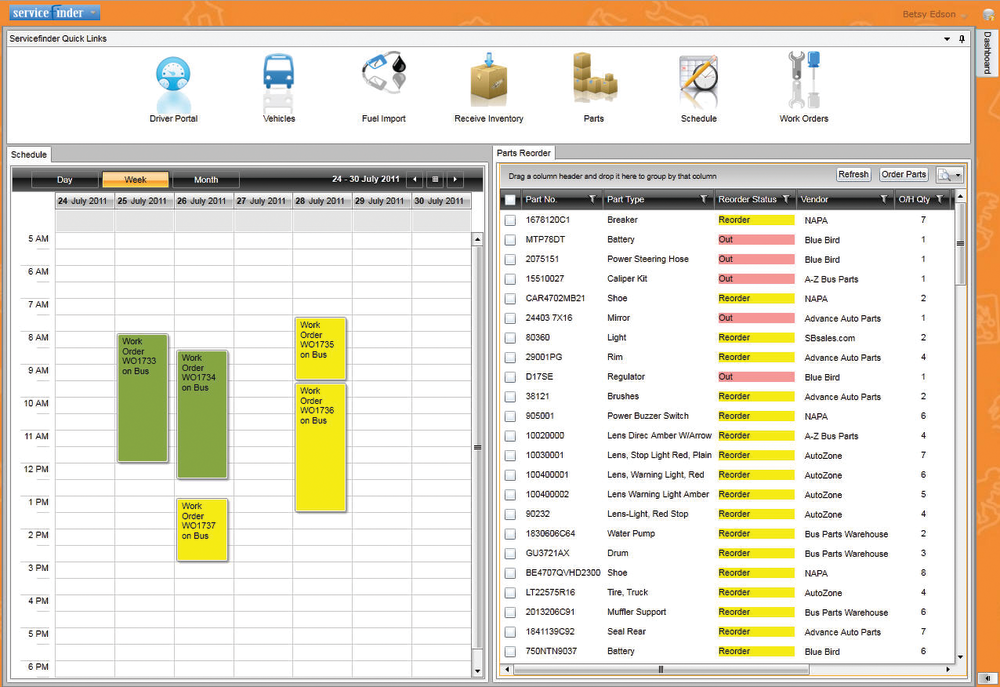The image size is (1000, 687).
Task: Collapse the Servicefinder Quick Links panel
Action: click(945, 39)
